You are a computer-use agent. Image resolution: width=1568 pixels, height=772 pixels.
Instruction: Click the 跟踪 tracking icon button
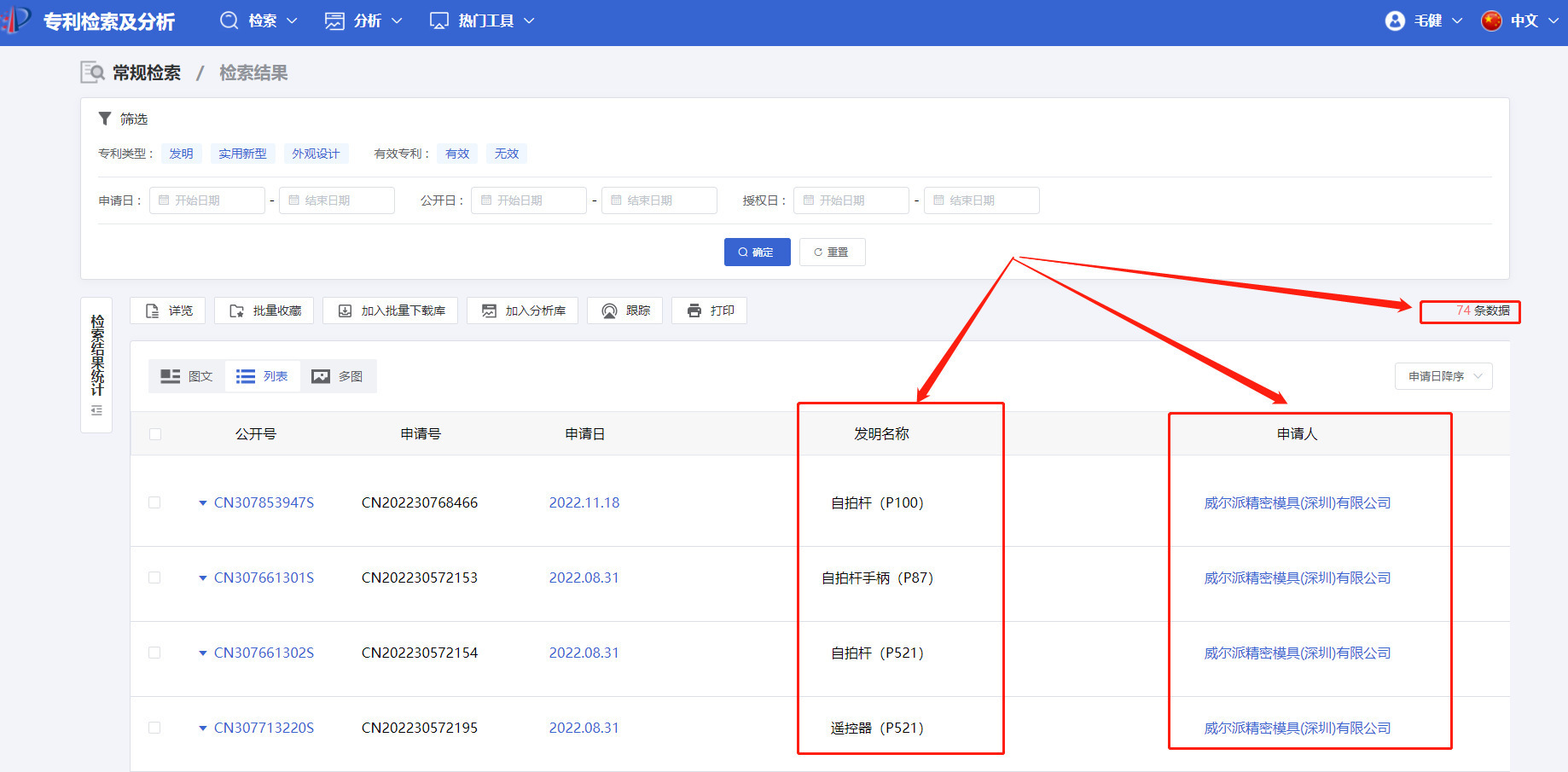[624, 311]
